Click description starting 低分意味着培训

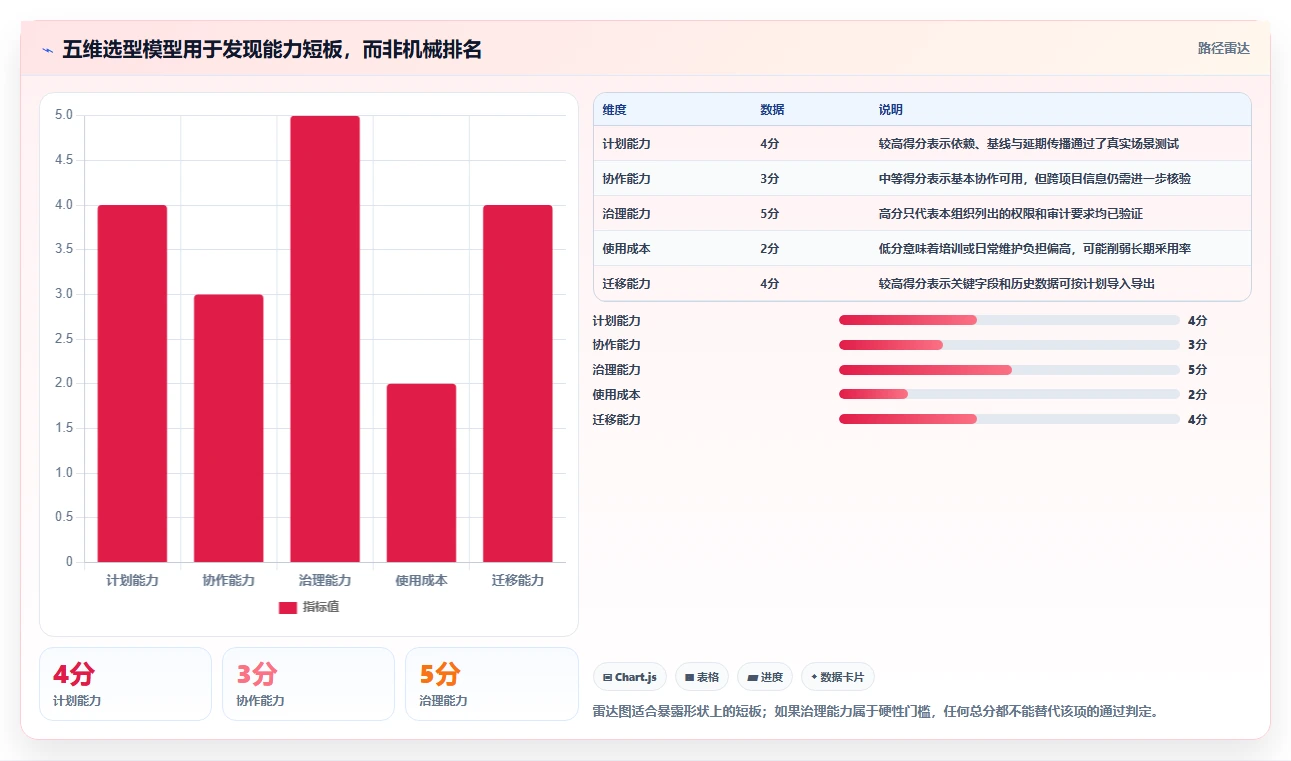tap(1035, 249)
